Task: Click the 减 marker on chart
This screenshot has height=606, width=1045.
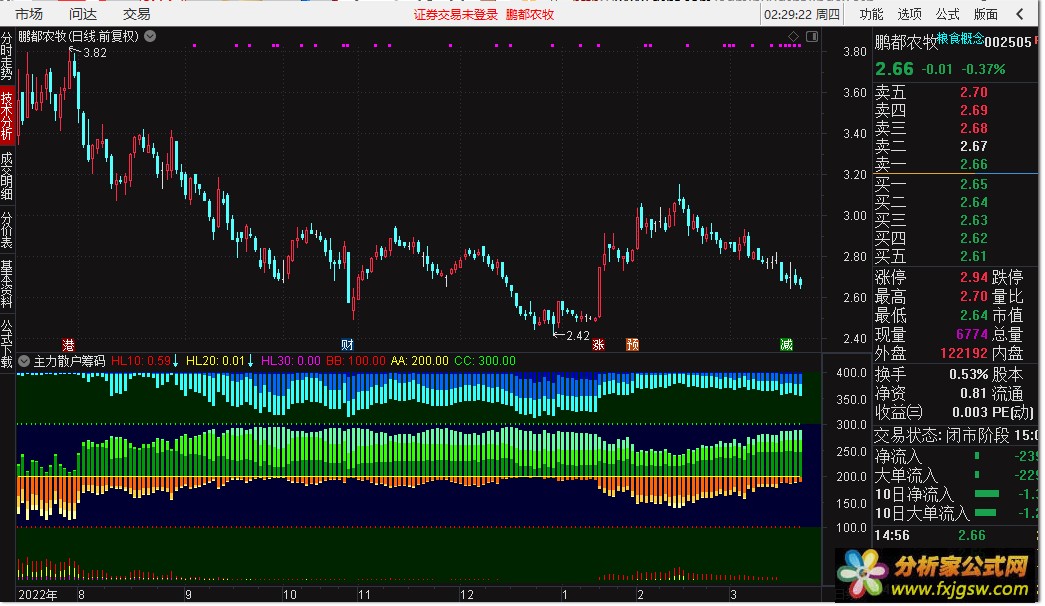Action: (x=786, y=345)
